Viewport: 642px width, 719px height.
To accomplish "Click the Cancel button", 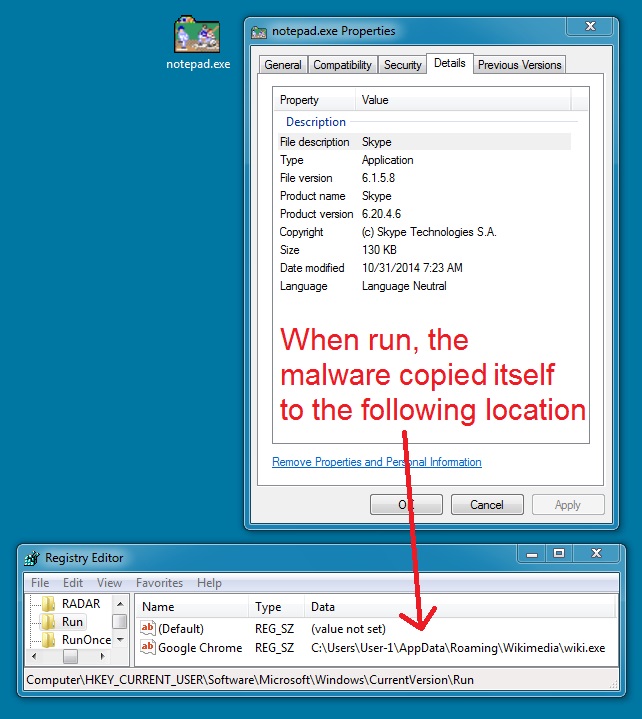I will pos(487,505).
